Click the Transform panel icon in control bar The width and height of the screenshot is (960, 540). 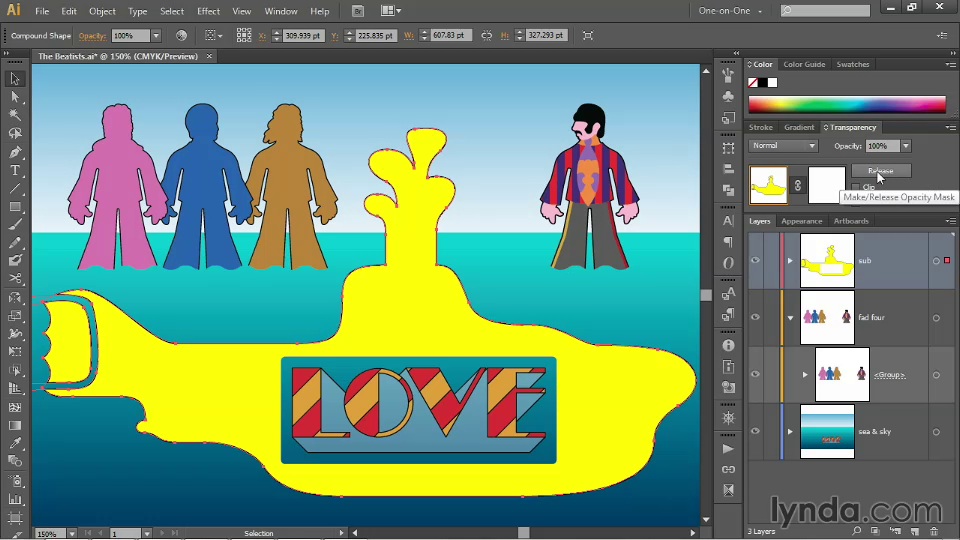tap(588, 36)
